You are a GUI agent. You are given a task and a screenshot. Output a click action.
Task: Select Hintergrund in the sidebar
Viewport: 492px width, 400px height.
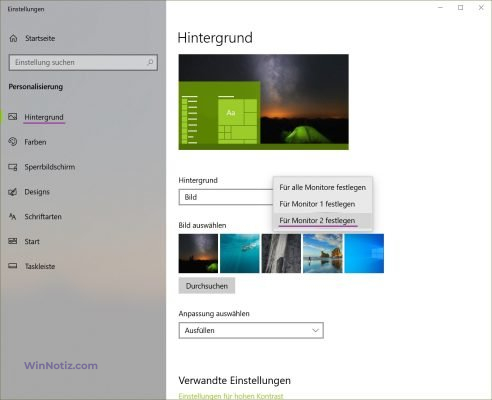click(x=44, y=117)
